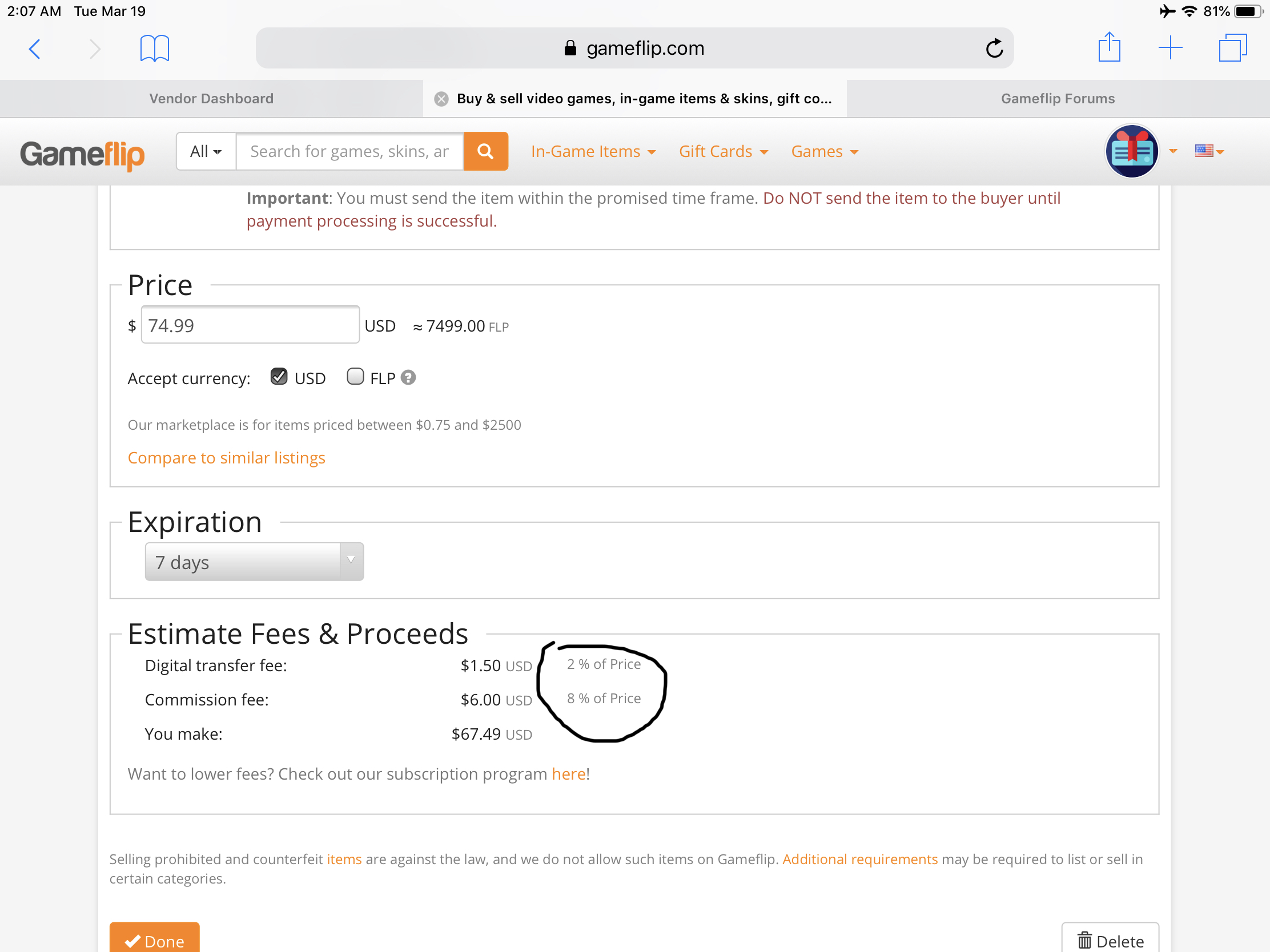Show all open tabs overview
This screenshot has height=952, width=1270.
[x=1233, y=47]
